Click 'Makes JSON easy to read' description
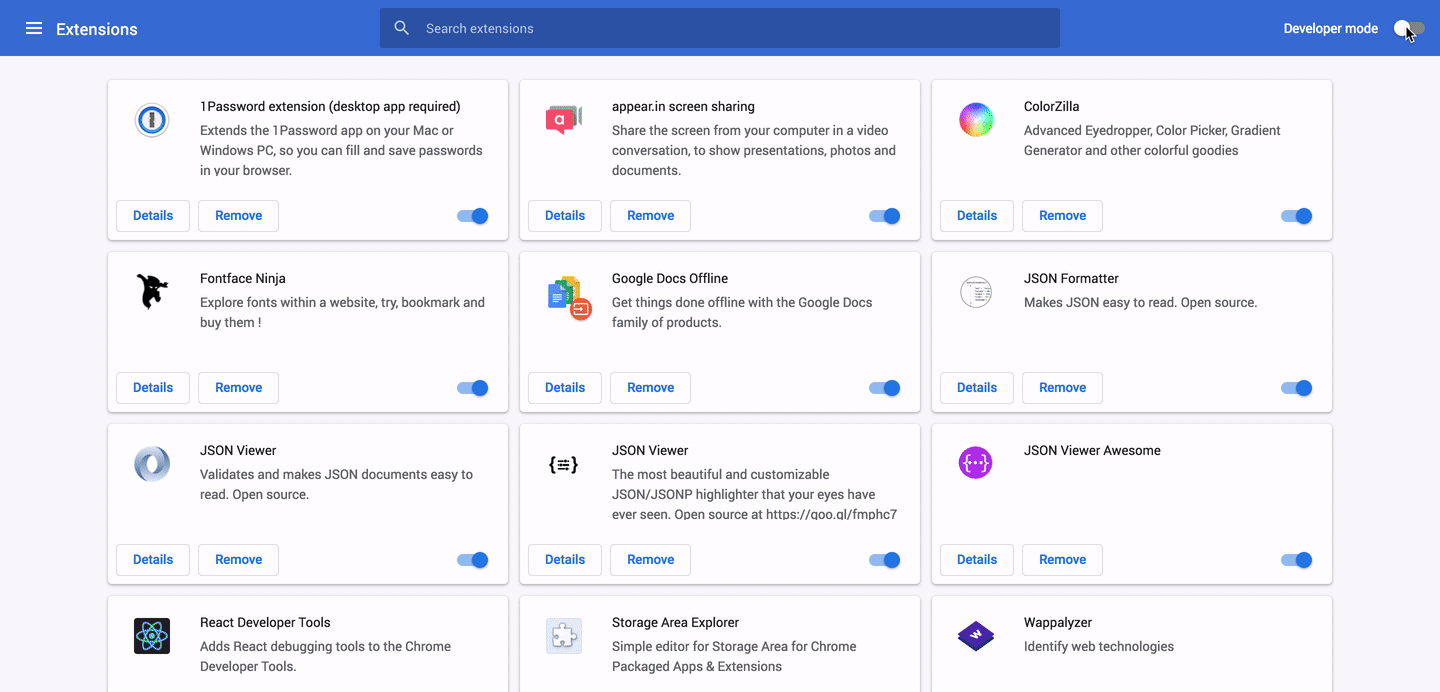 tap(1141, 302)
